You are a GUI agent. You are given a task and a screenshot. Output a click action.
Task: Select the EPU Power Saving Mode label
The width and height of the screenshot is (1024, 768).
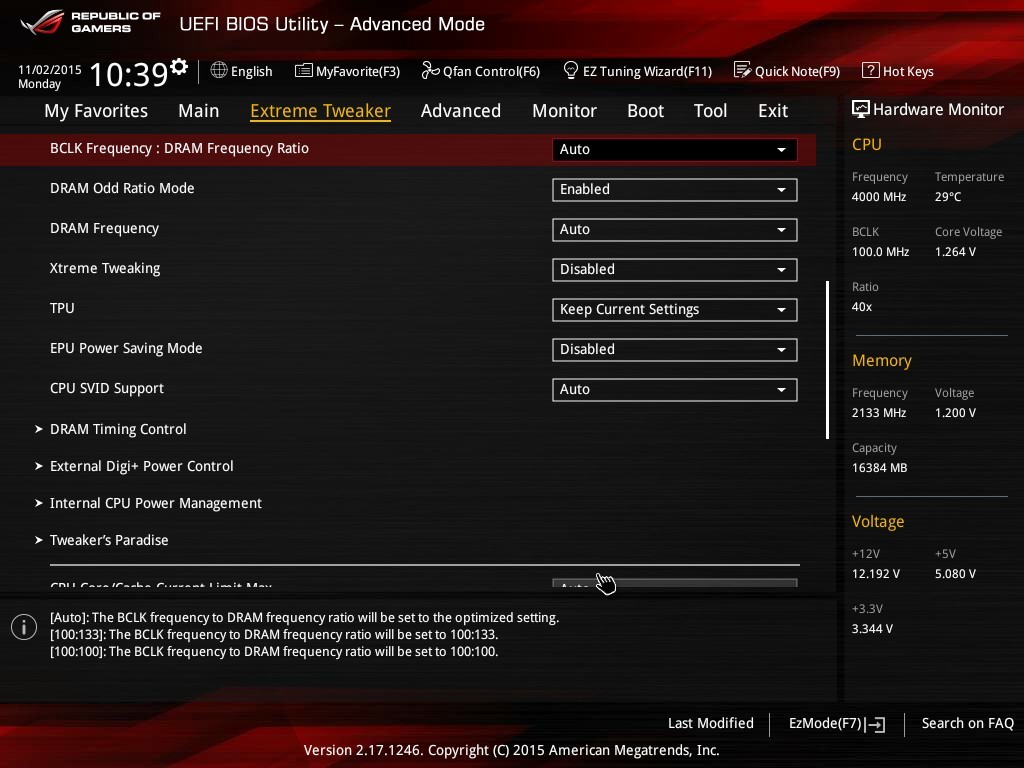tap(126, 348)
